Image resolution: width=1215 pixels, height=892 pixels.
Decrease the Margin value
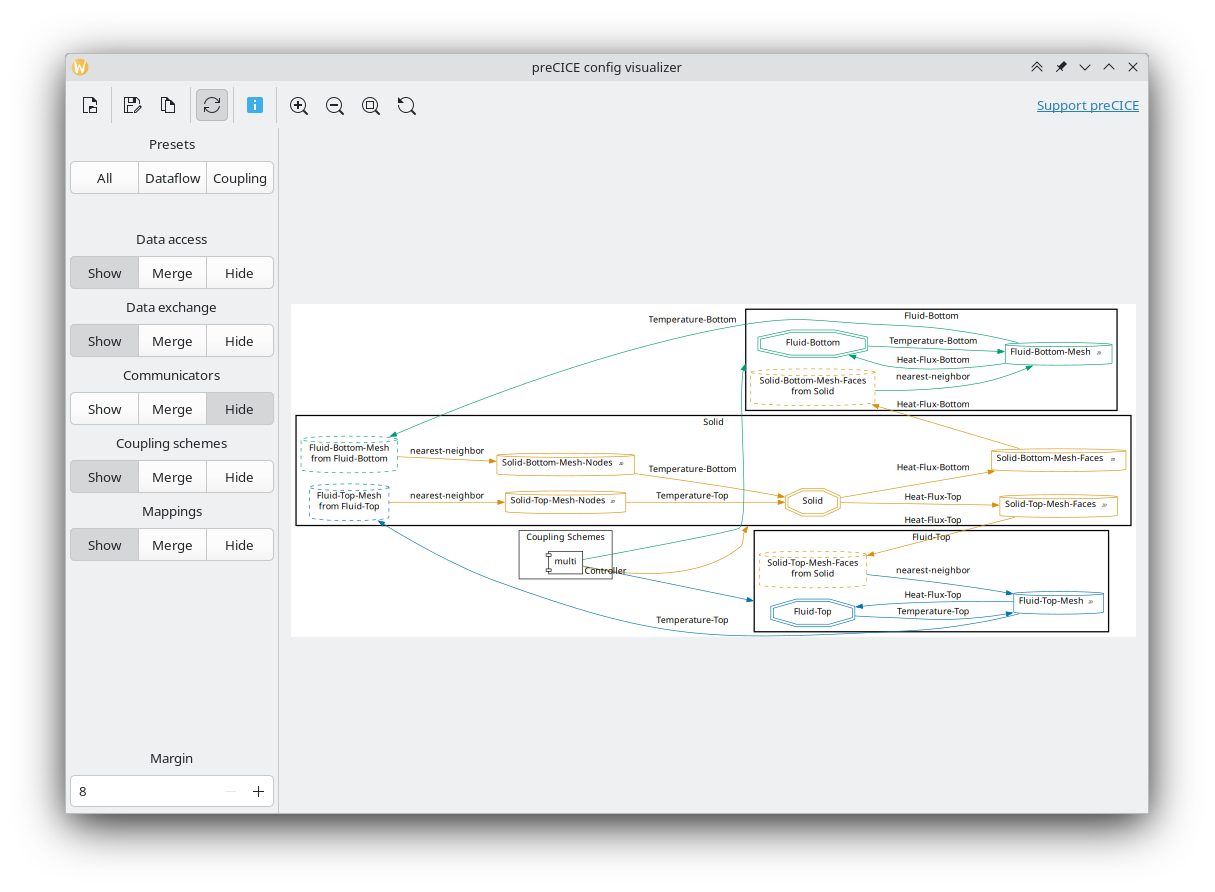click(x=230, y=790)
